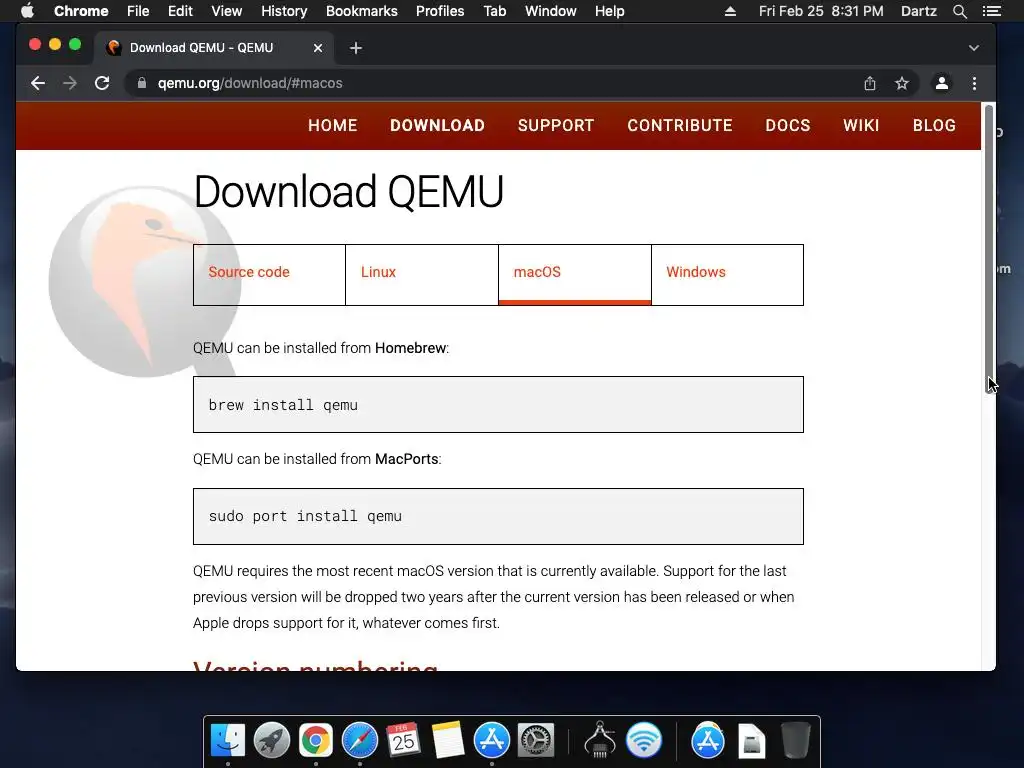The image size is (1024, 768).
Task: Open the disk image file in the Dock
Action: point(752,741)
